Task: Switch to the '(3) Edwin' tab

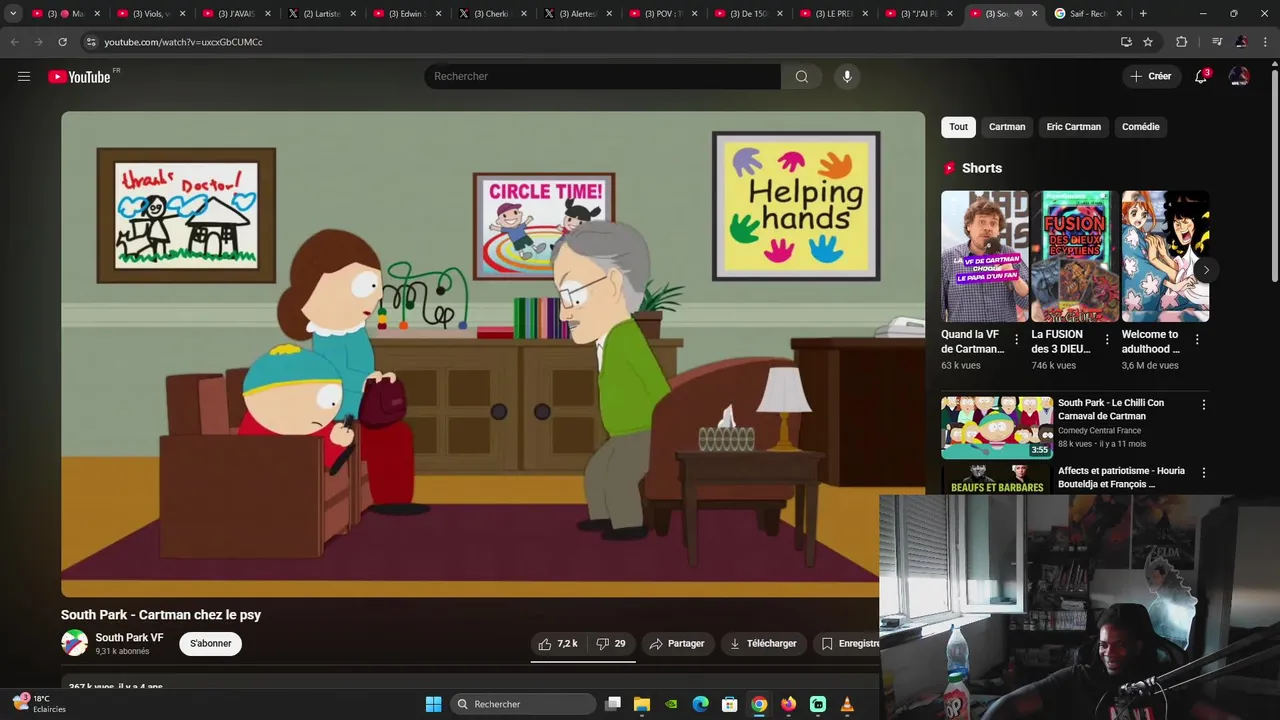Action: point(406,14)
